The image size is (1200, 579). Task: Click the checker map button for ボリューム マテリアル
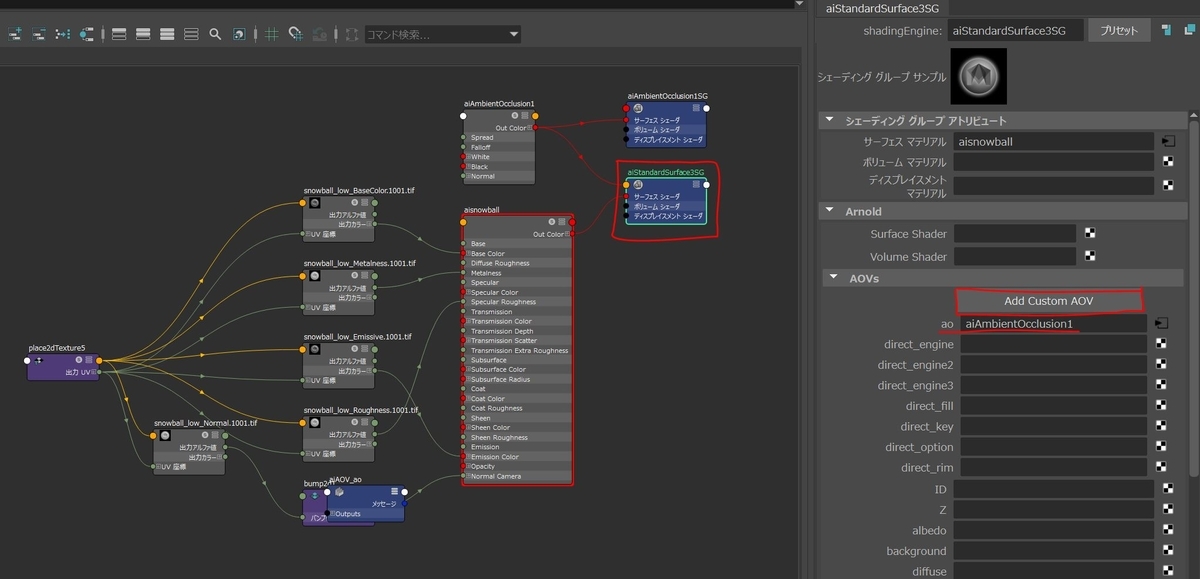click(x=1167, y=162)
